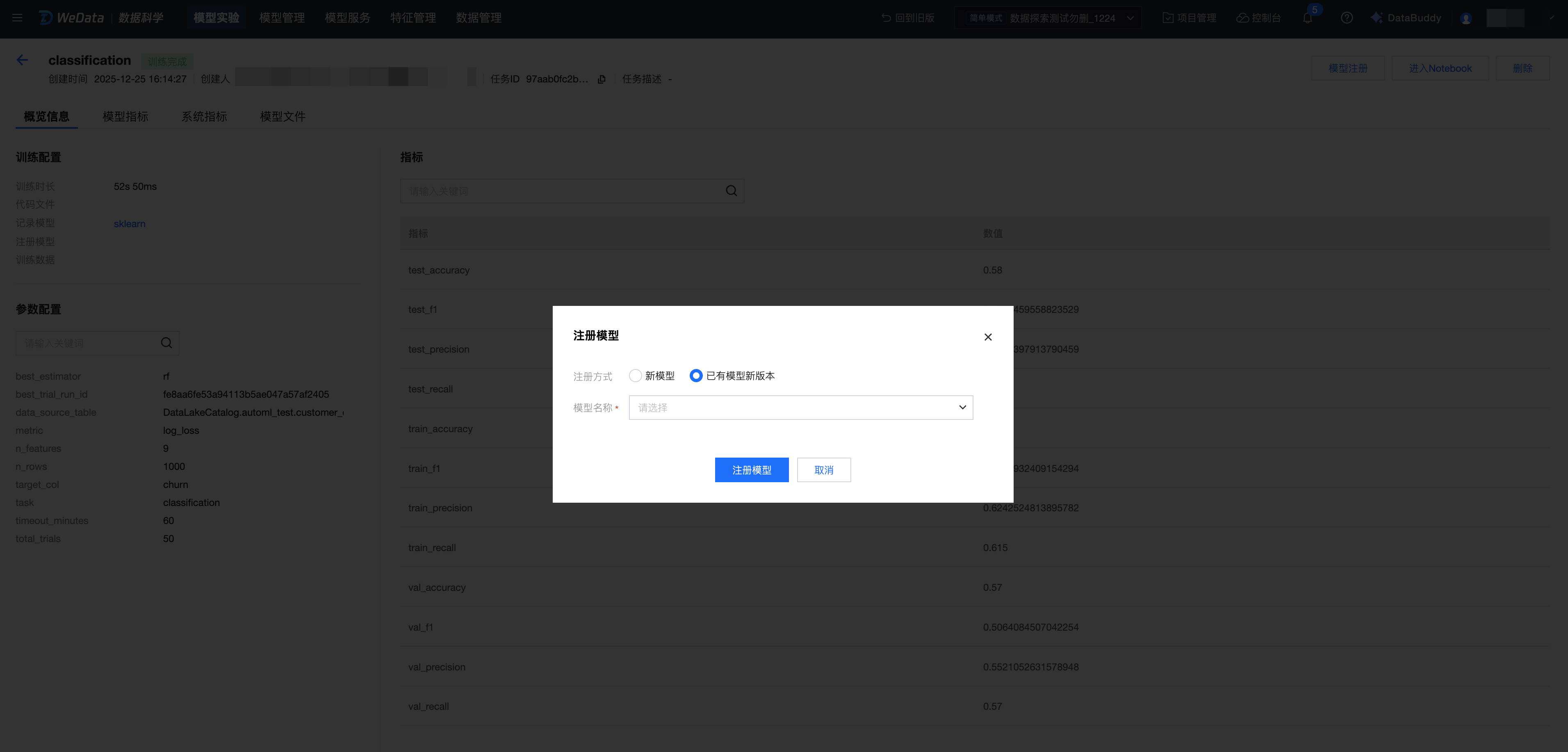Copy the task ID with copy icon

pyautogui.click(x=602, y=79)
